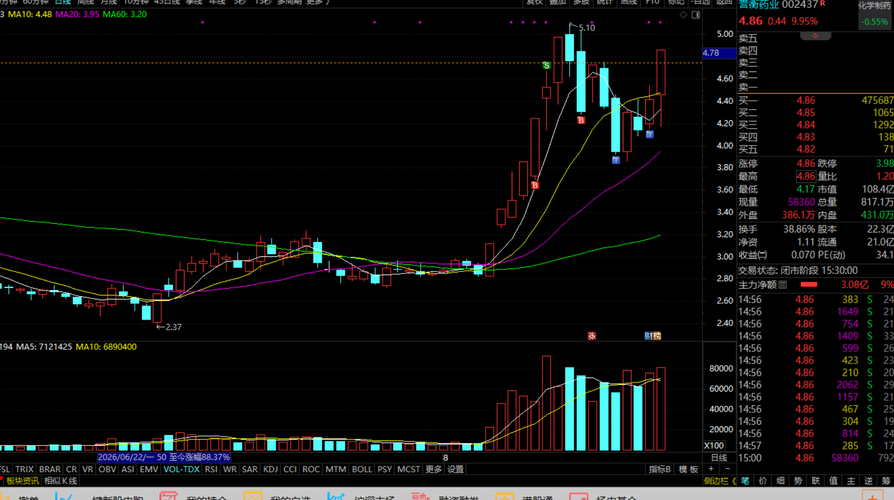Switch to the MCST indicator
Screen dimensions: 894x500
408,469
